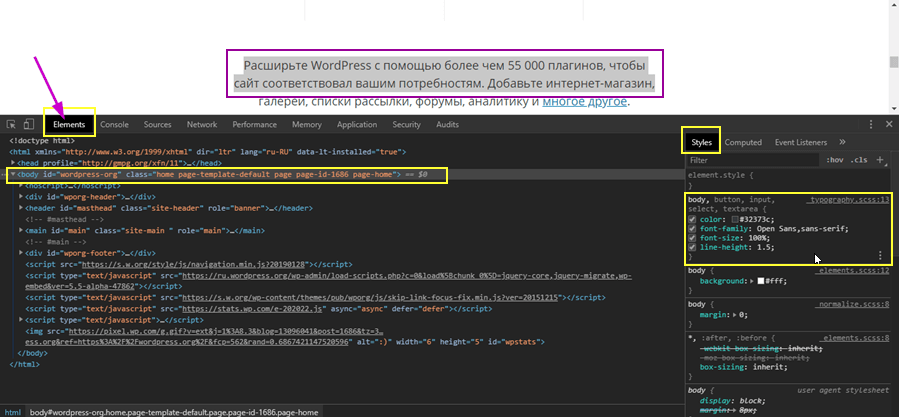Open the Event Listeners pane tab

[801, 142]
